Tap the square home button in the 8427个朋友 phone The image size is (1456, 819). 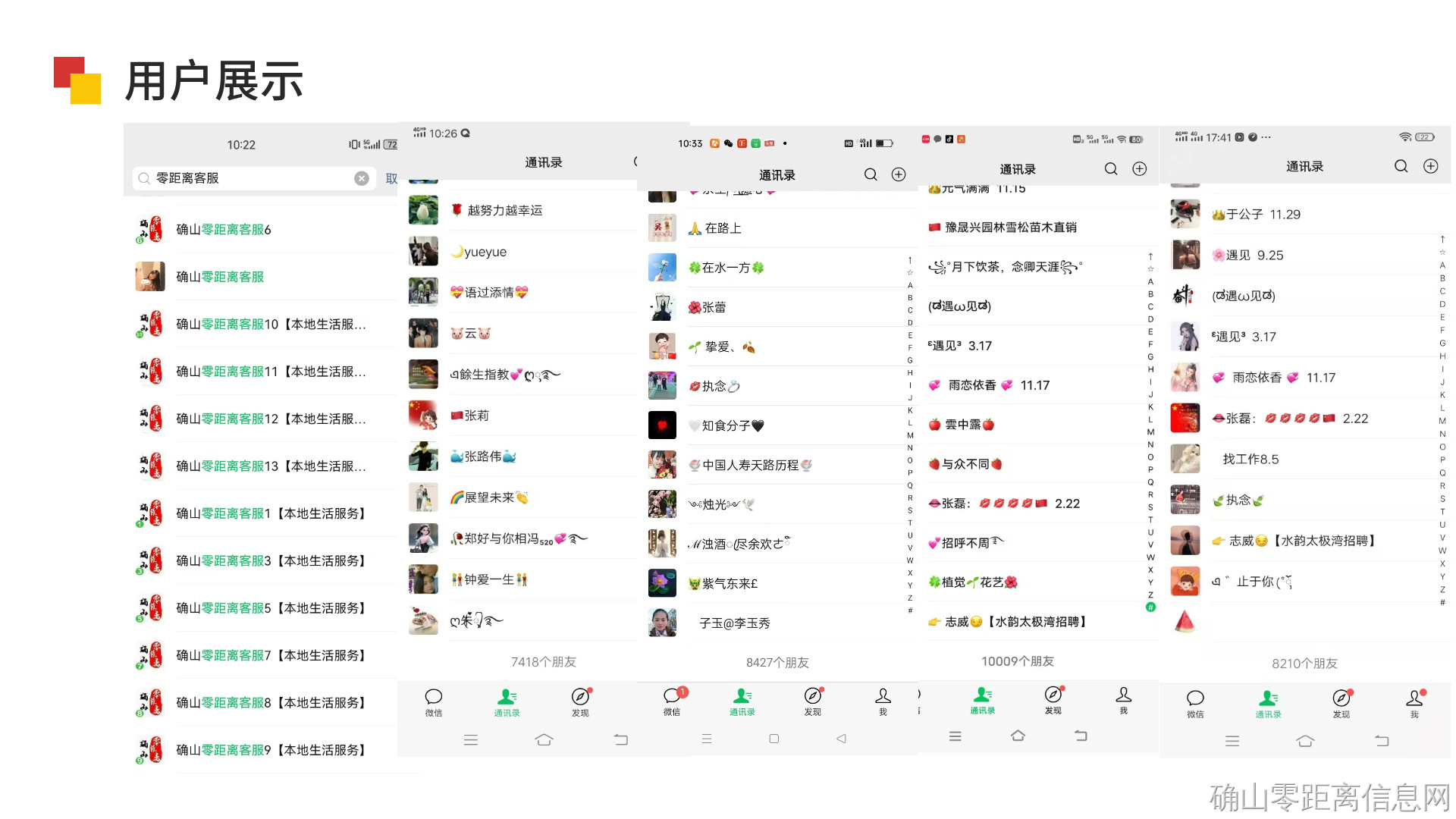[774, 738]
